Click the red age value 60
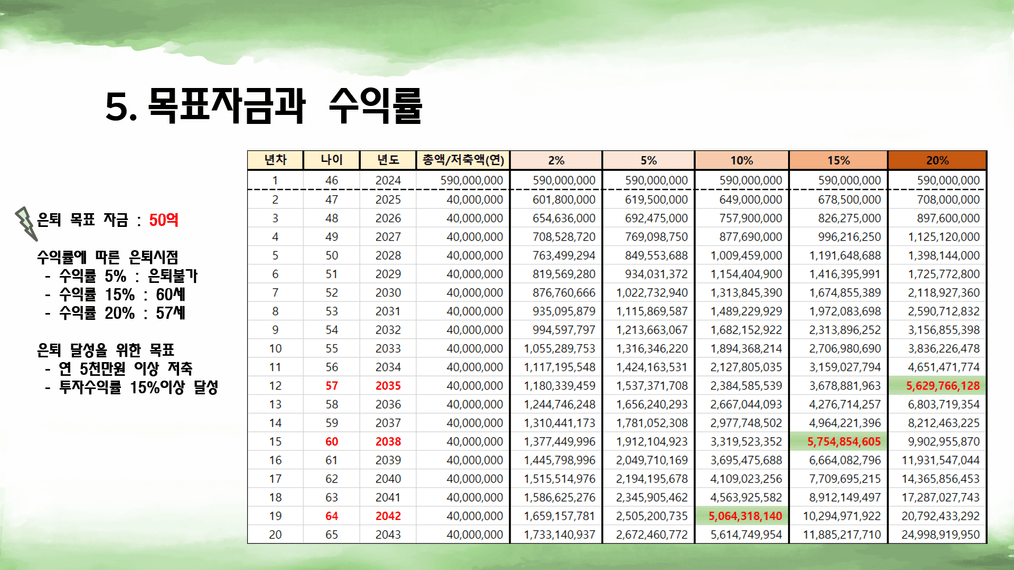 click(331, 442)
